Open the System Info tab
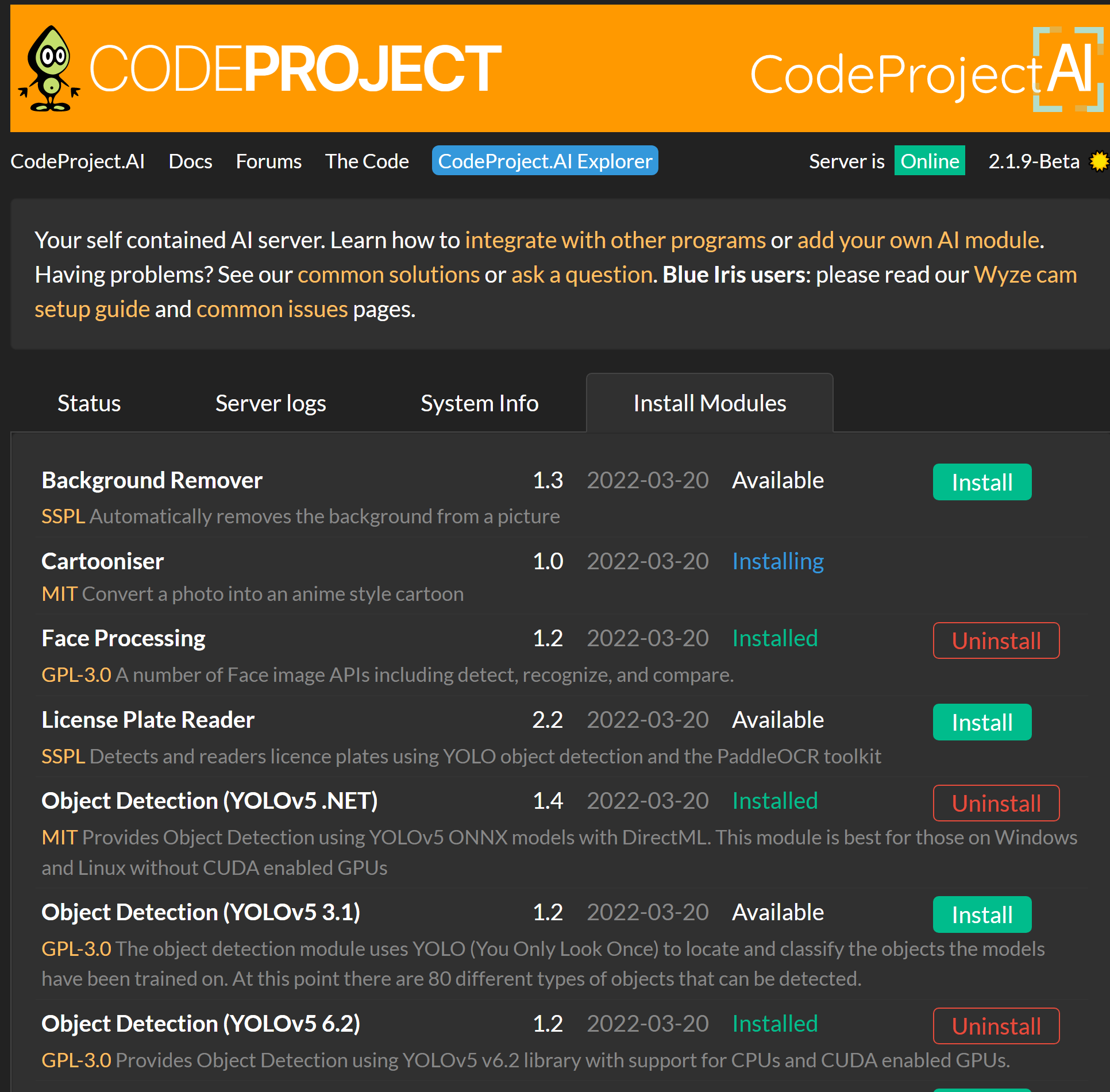Image resolution: width=1110 pixels, height=1092 pixels. pyautogui.click(x=479, y=403)
